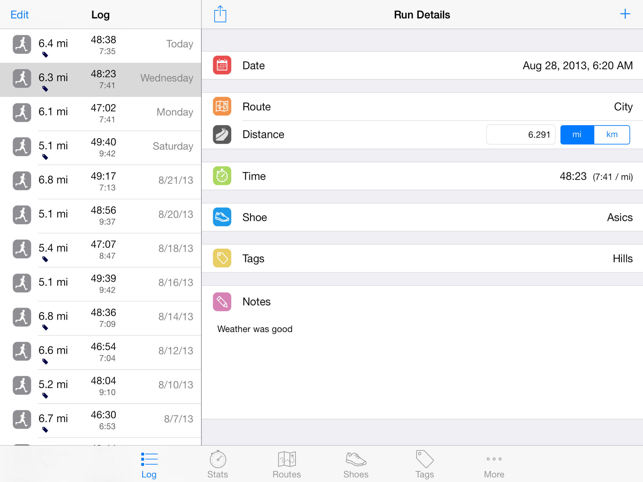Image resolution: width=643 pixels, height=482 pixels.
Task: Select the Monday run date label
Action: 175,112
